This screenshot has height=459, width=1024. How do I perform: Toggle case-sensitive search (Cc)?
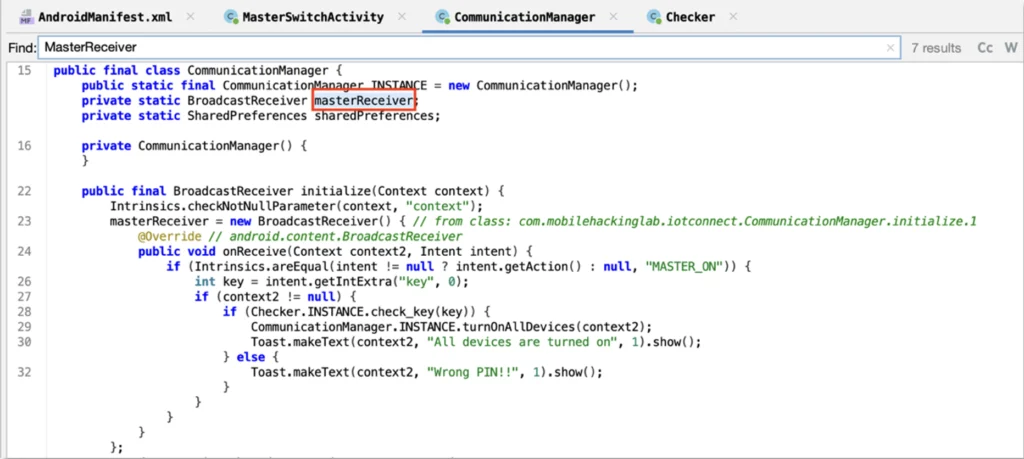click(985, 48)
